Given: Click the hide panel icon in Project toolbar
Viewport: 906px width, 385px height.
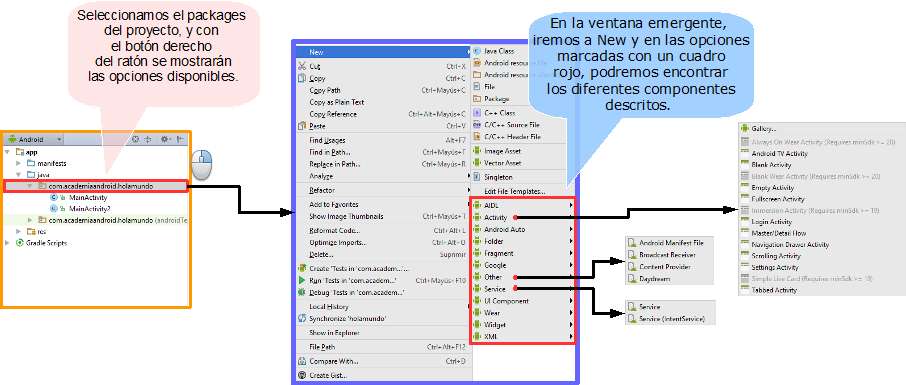Looking at the screenshot, I should (180, 139).
